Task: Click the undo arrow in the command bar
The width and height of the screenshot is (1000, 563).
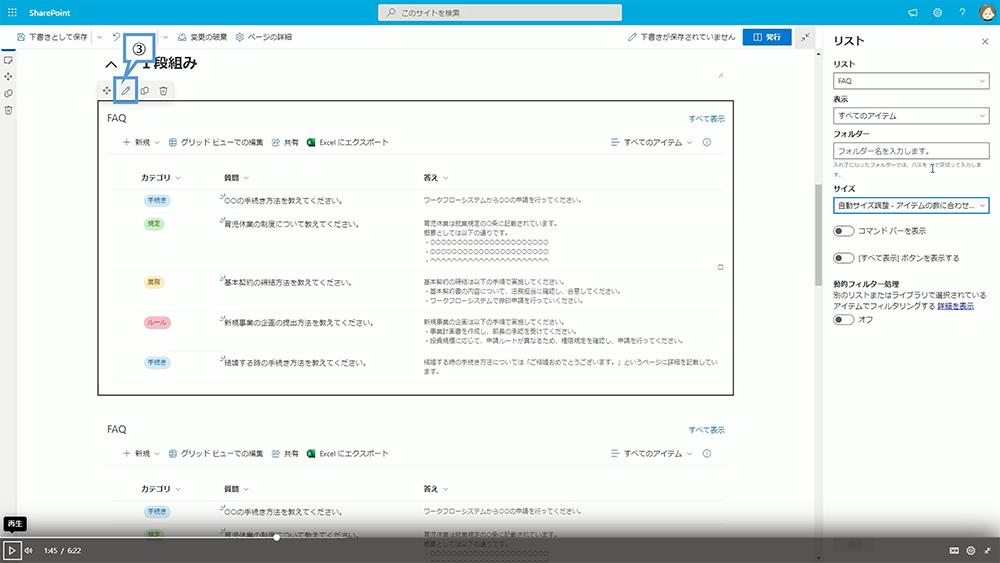Action: coord(116,37)
